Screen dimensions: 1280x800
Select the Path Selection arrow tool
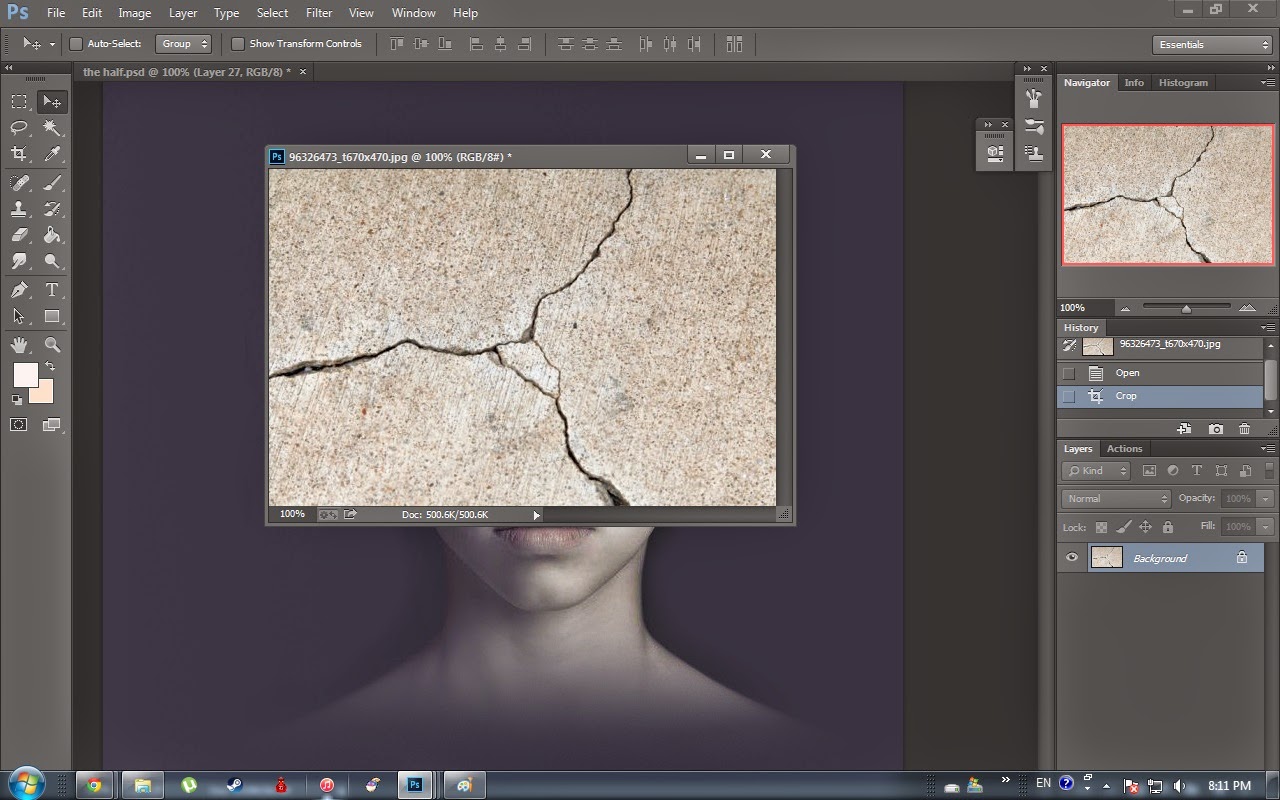(19, 316)
